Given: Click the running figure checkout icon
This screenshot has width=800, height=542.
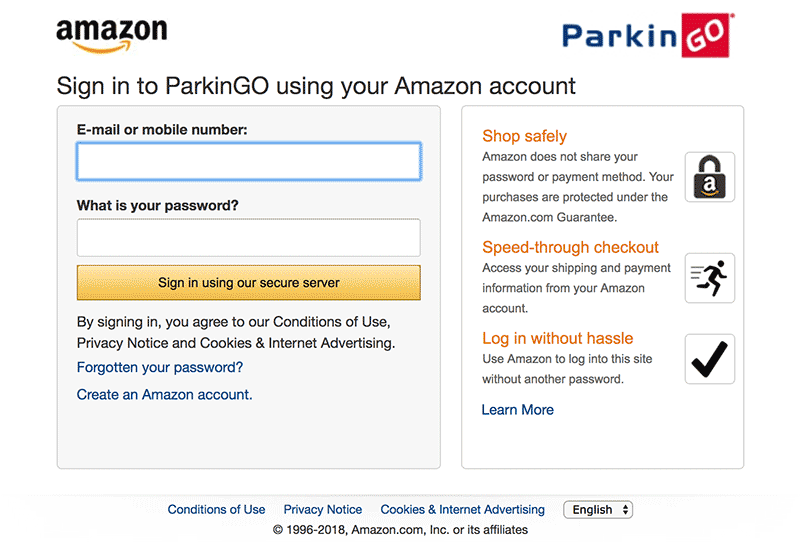Looking at the screenshot, I should [709, 278].
